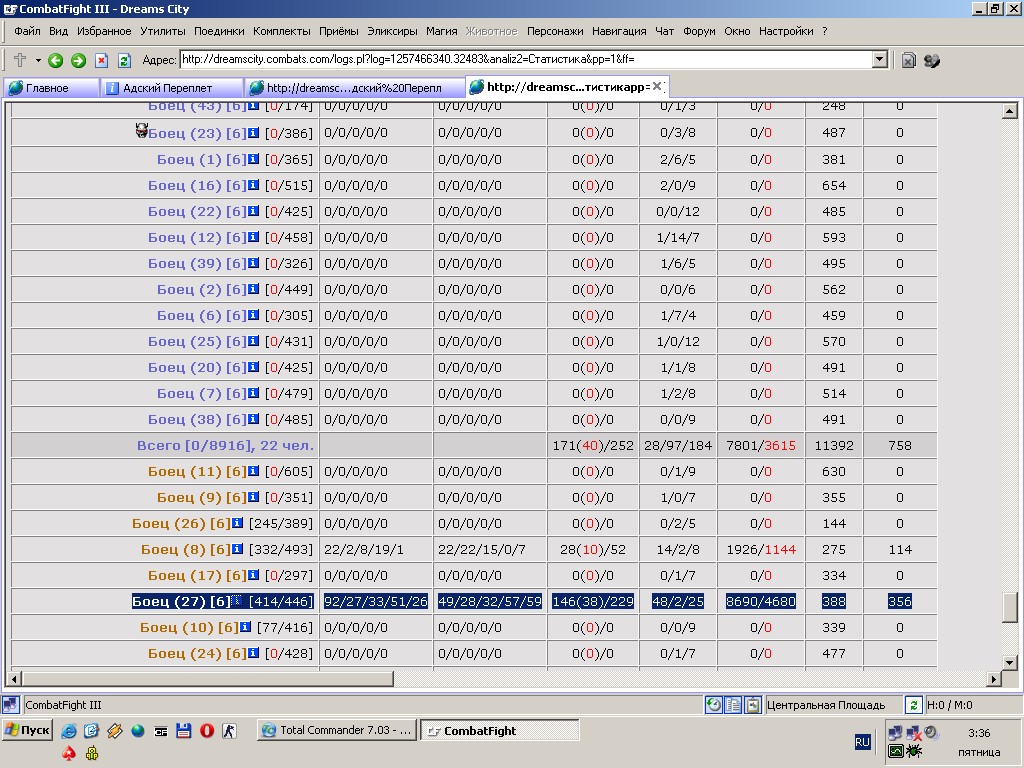Launch Opera from quick launch
The image size is (1024, 768).
coord(207,731)
